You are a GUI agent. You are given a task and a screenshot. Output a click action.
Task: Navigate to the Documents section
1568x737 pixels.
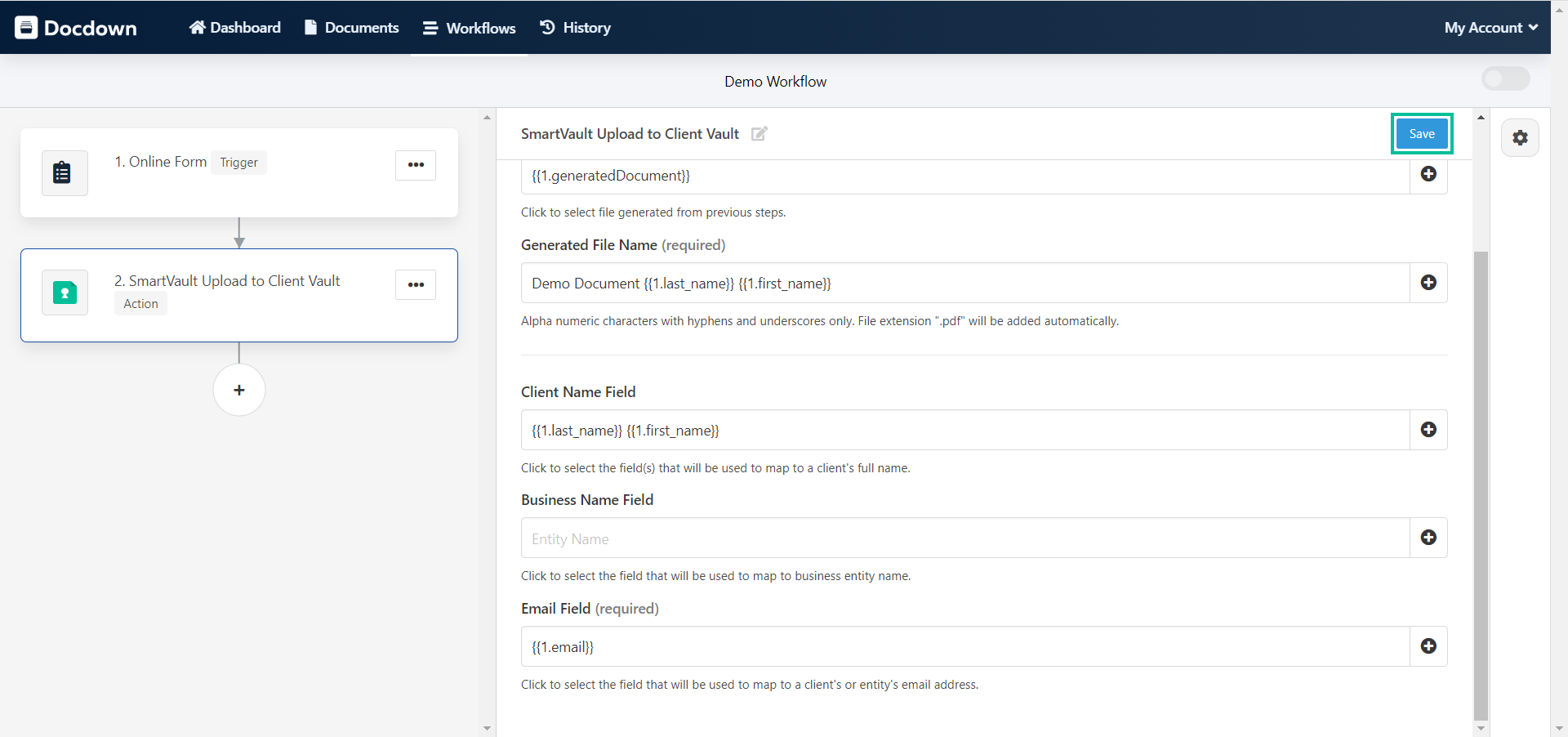coord(351,27)
